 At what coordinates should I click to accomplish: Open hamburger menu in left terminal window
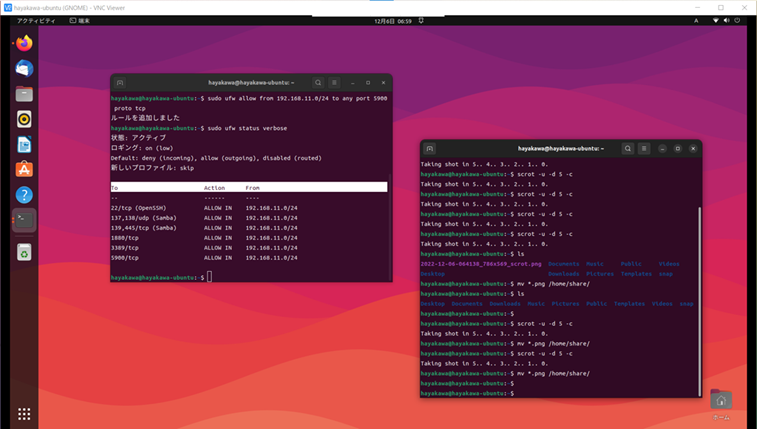pos(335,83)
